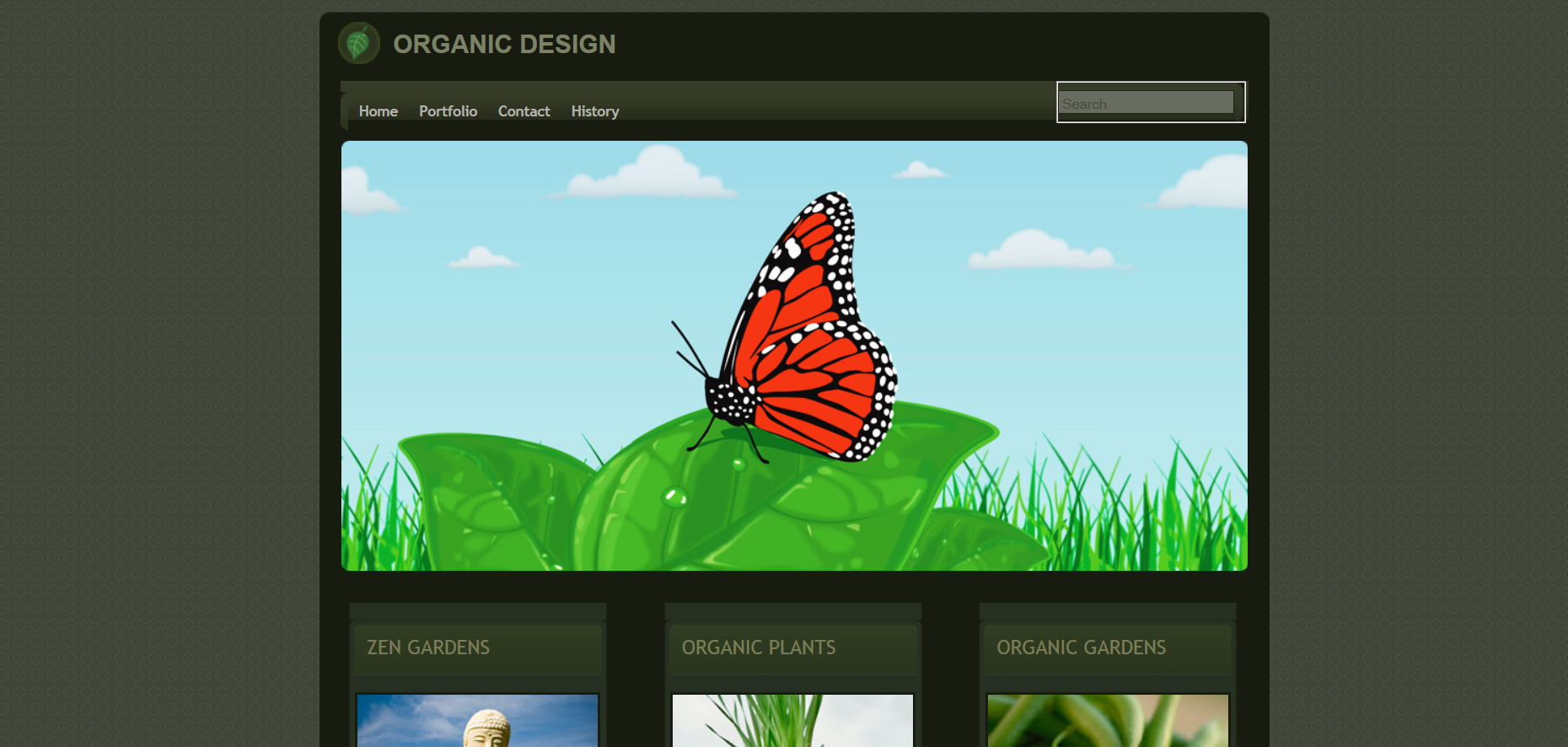Click the Buddha statue thumbnail
This screenshot has height=747, width=1568.
477,722
